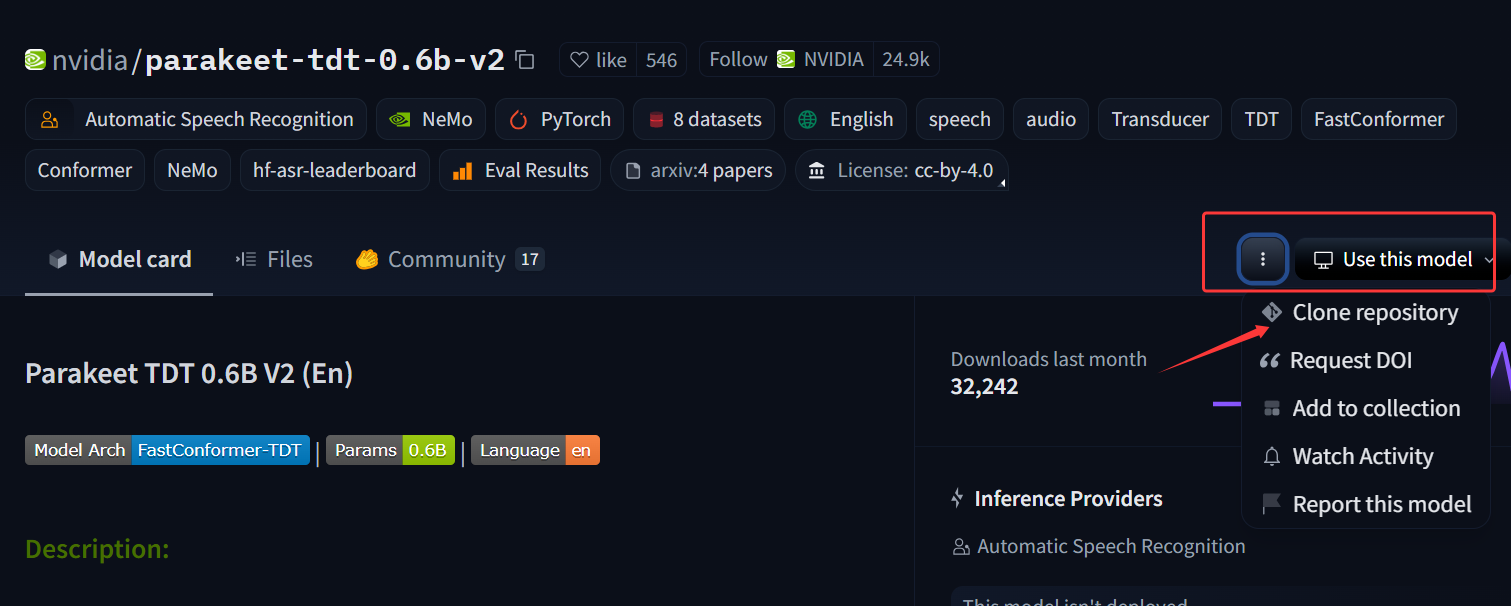Open the arxiv:4 papers tag
1511x606 pixels.
point(698,170)
